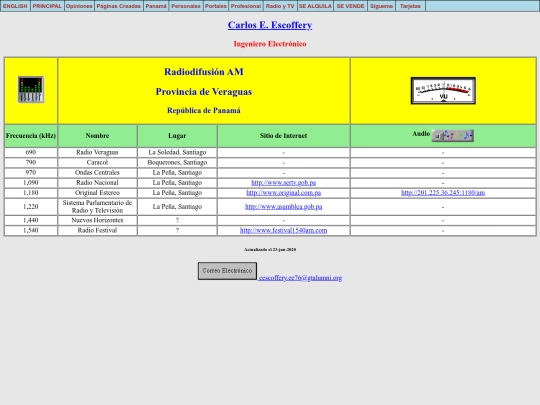Click the Nombre column header

pos(97,136)
